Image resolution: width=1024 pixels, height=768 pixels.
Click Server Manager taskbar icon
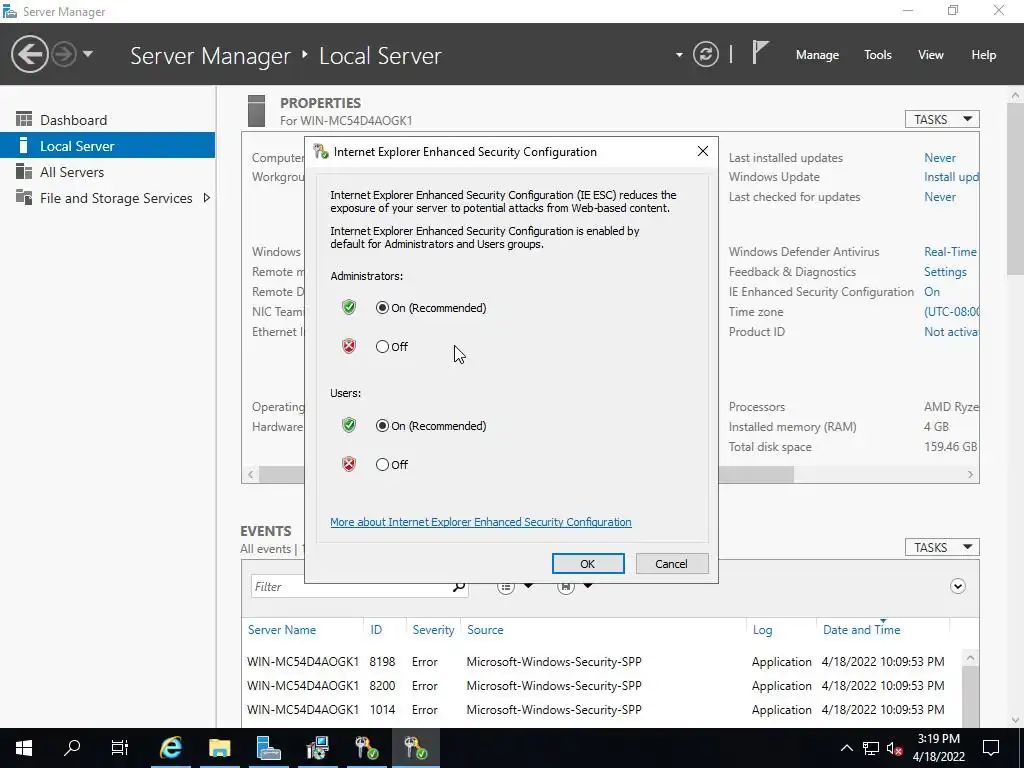pyautogui.click(x=268, y=748)
